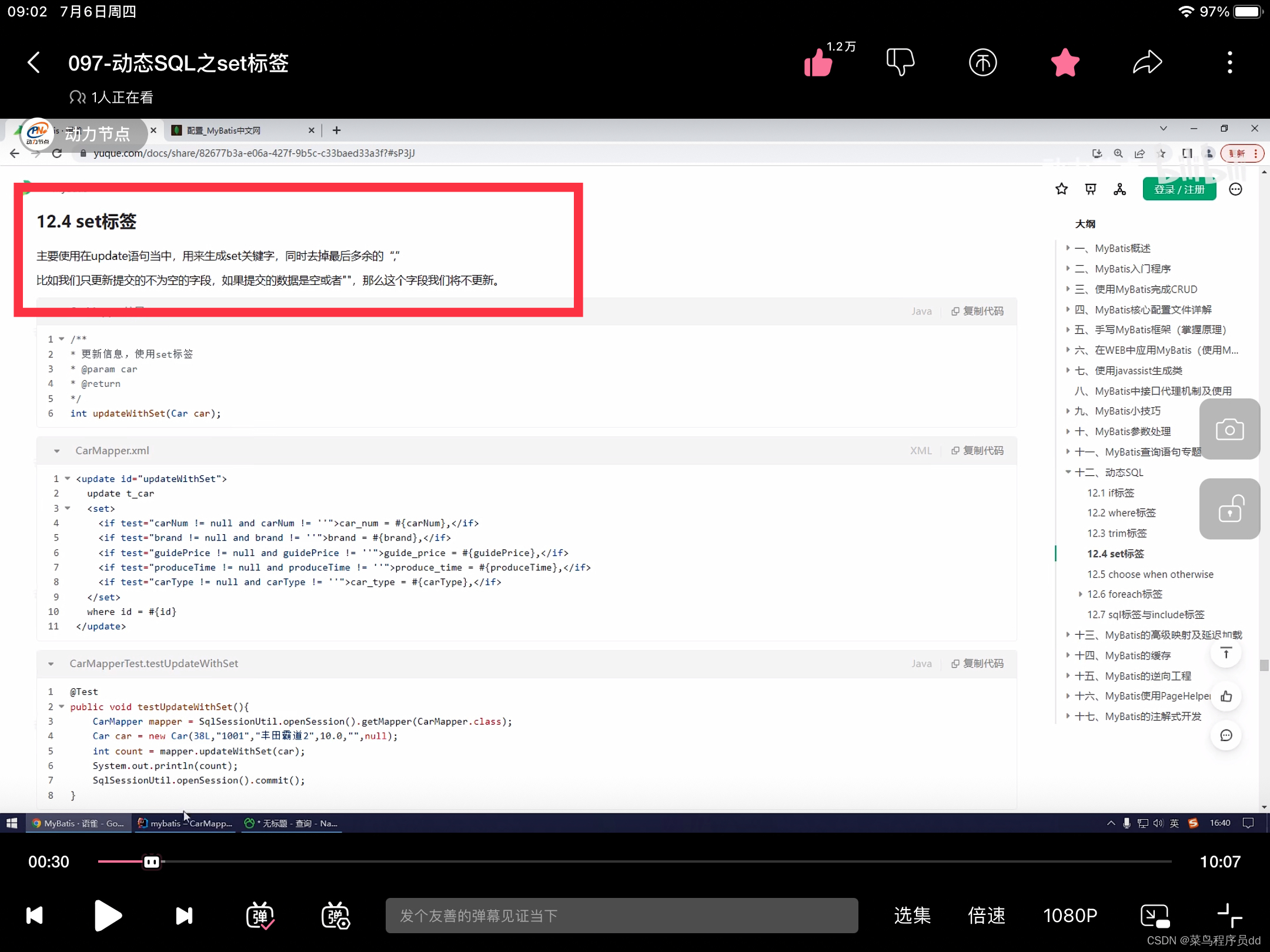Exit fullscreen with the bottom-right icon

point(1229,916)
